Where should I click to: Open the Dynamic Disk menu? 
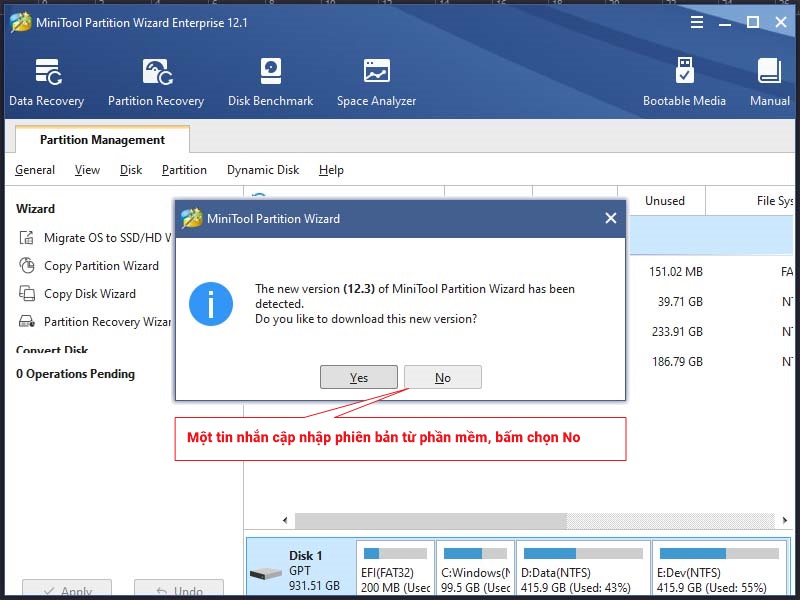coord(263,170)
